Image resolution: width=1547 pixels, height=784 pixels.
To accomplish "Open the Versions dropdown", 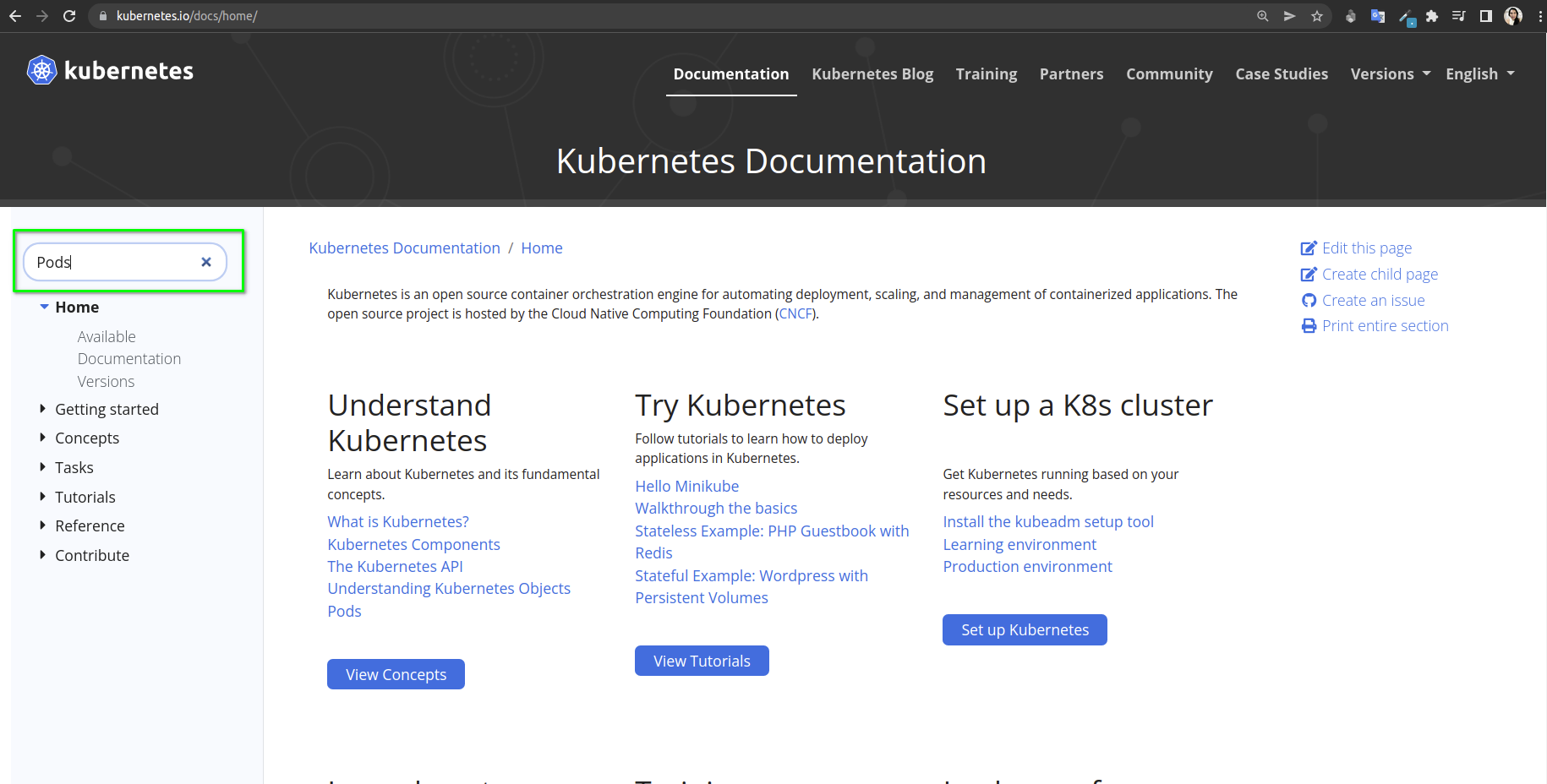I will click(x=1391, y=73).
